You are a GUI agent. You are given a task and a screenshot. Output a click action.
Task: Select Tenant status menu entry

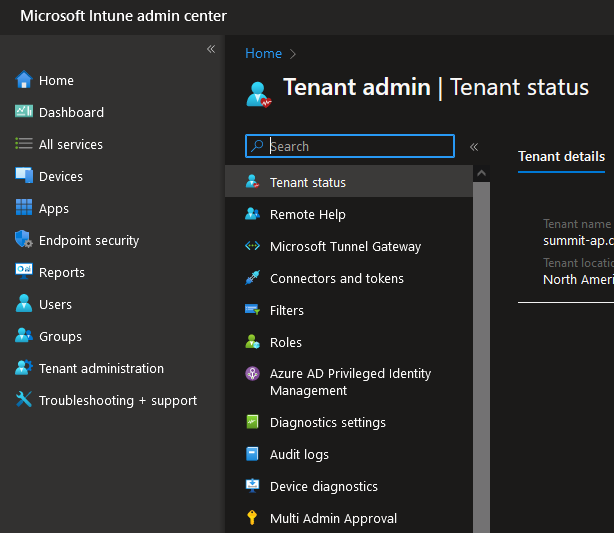(x=349, y=182)
